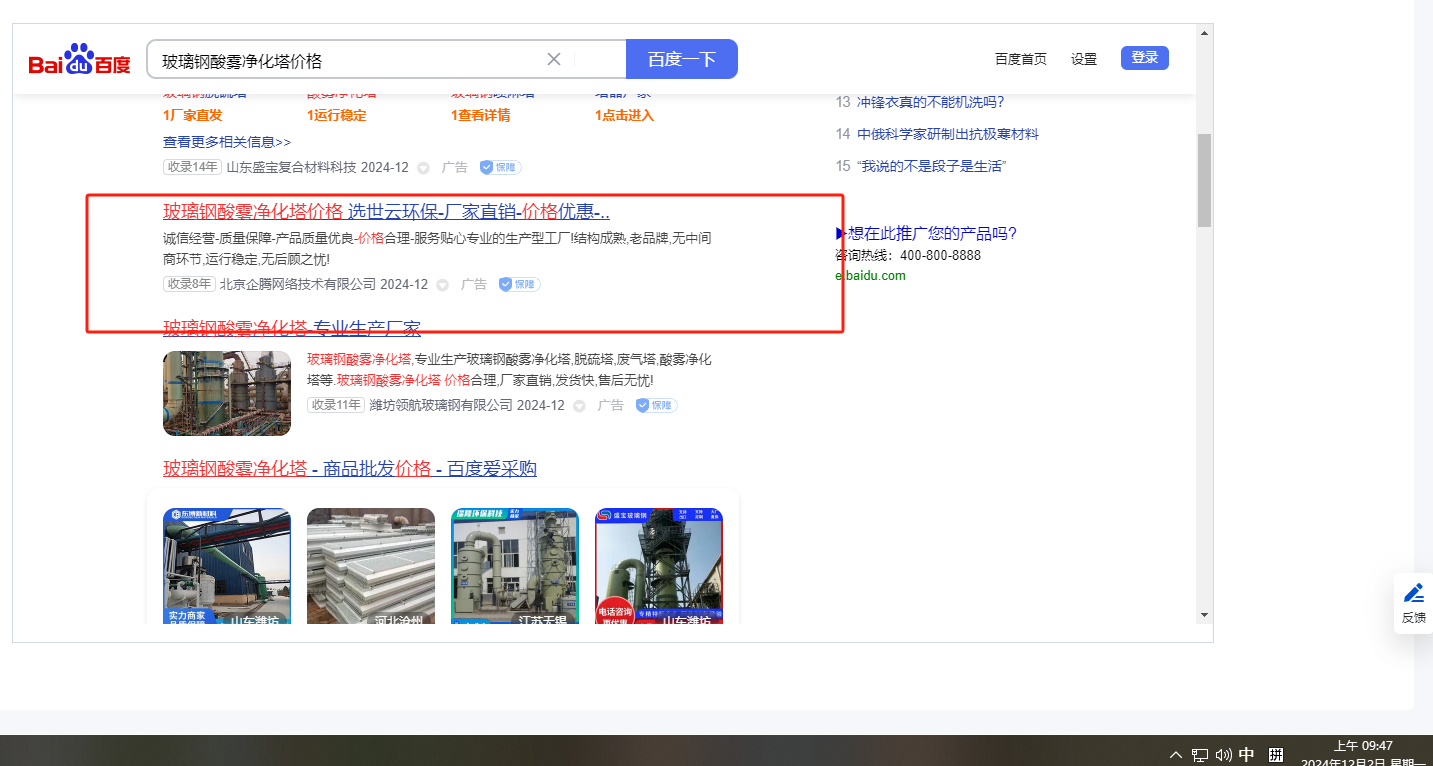Click the Baidu logo
Viewport: 1433px width, 766px height.
79,60
